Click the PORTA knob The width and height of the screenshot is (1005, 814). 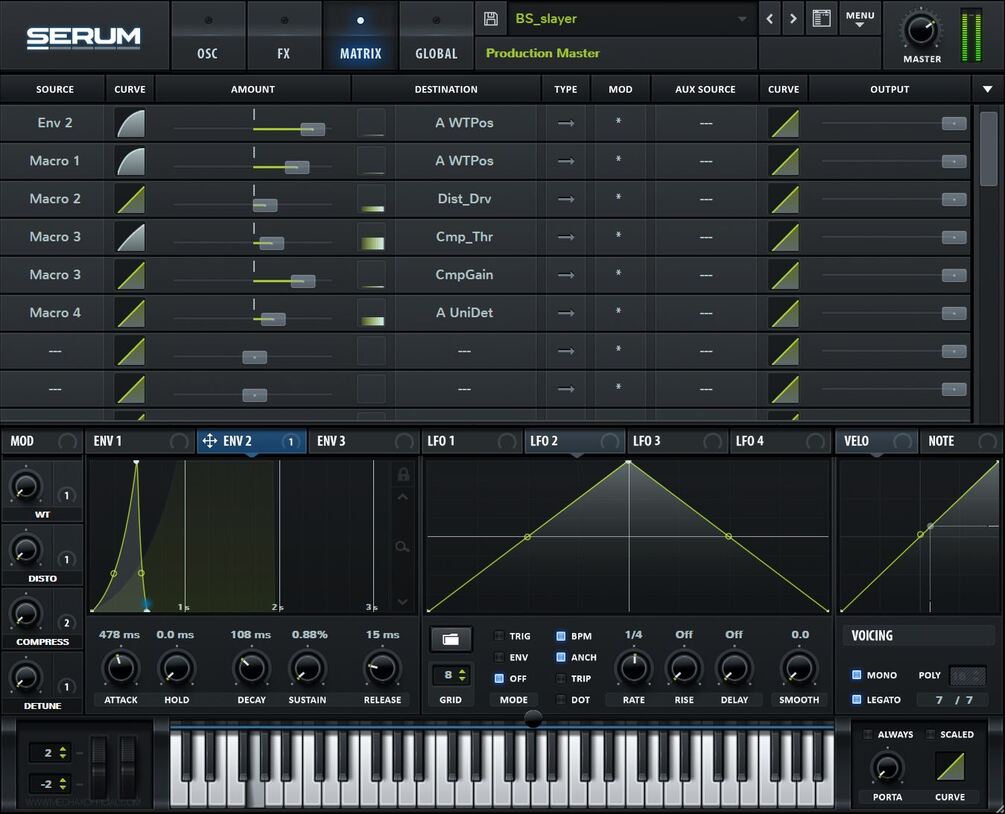tap(887, 767)
